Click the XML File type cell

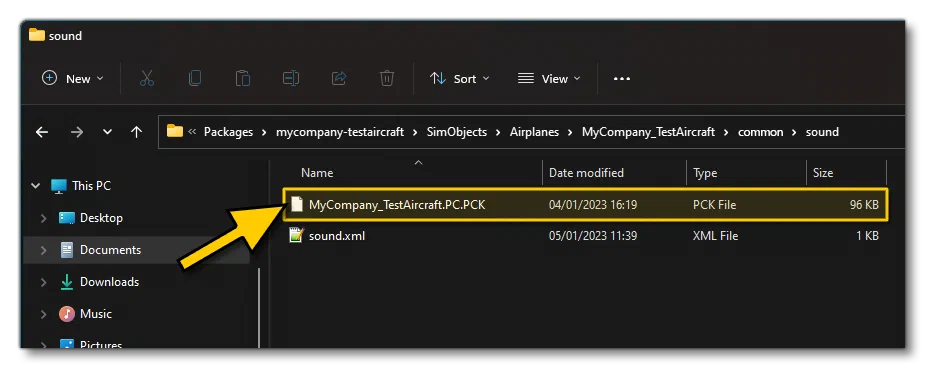(716, 236)
